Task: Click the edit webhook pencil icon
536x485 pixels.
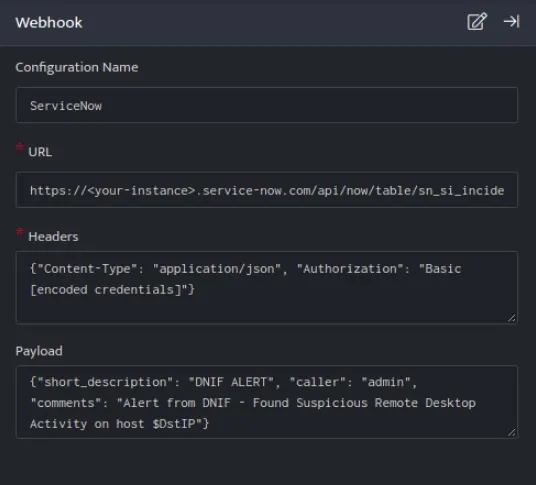Action: (x=477, y=22)
